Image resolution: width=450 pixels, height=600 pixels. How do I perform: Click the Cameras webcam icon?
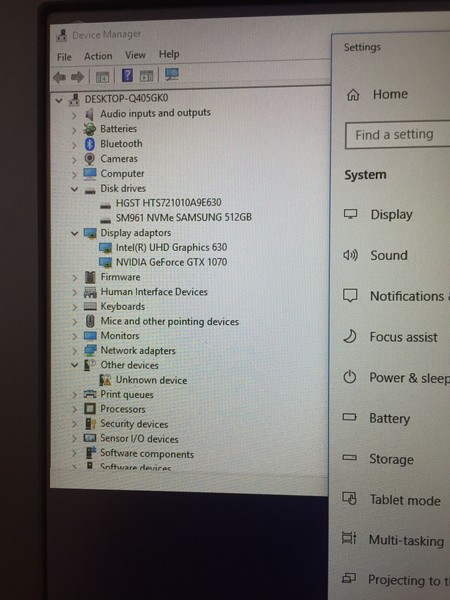click(90, 159)
